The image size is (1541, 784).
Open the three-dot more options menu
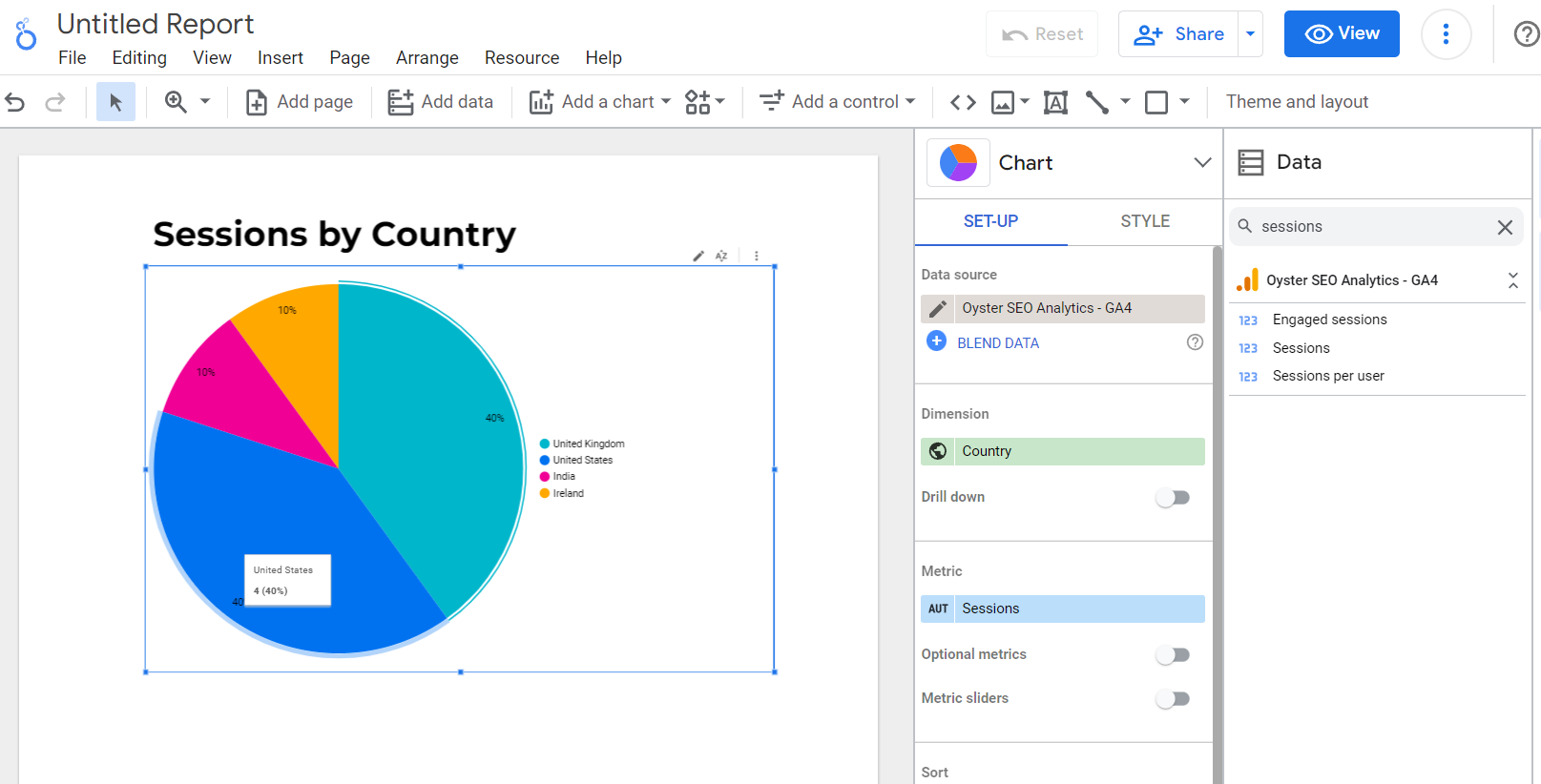click(x=1446, y=34)
